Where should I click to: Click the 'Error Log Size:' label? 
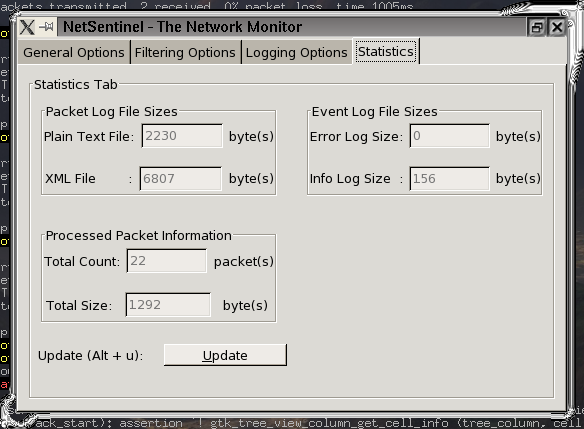(356, 137)
